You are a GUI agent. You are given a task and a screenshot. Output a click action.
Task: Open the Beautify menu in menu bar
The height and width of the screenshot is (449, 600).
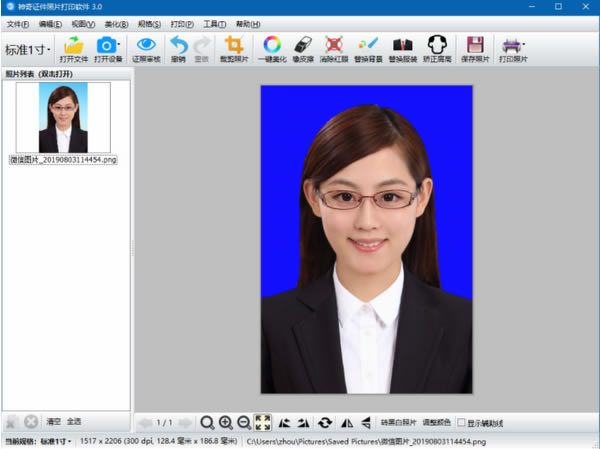point(116,23)
